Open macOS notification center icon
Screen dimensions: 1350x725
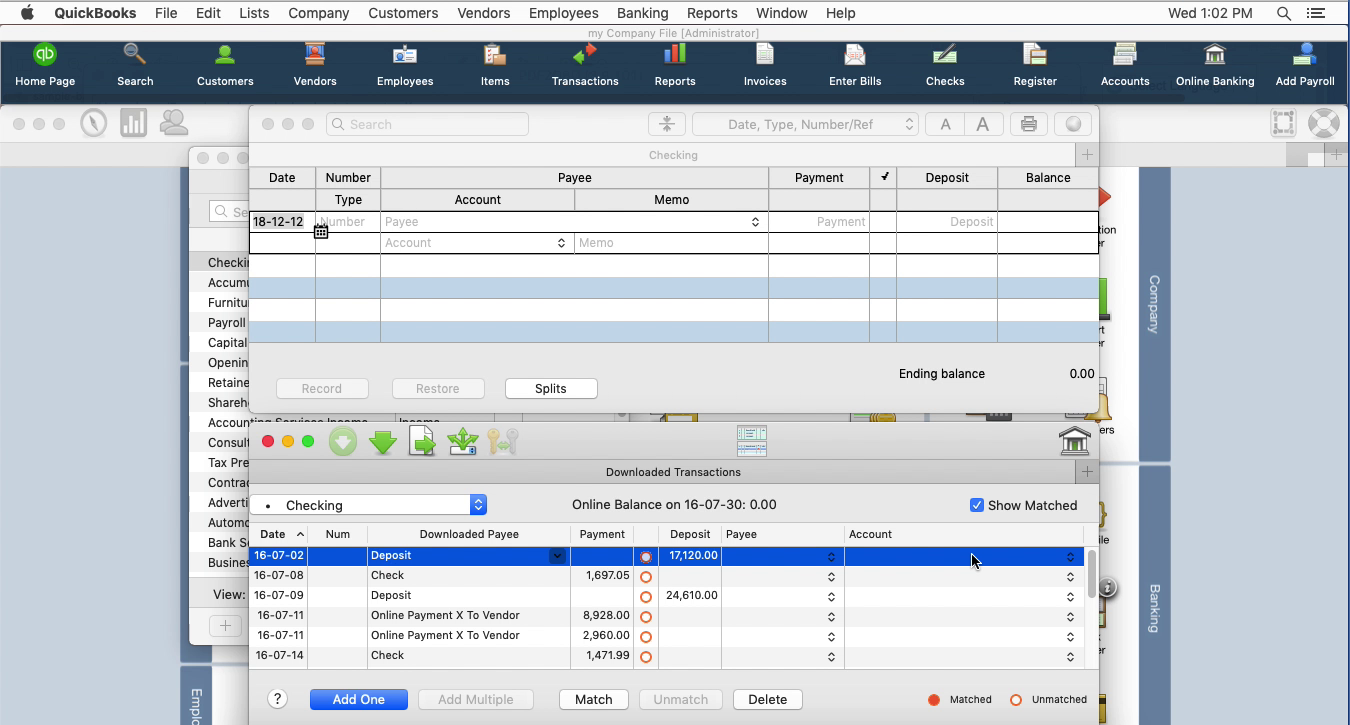point(1316,13)
